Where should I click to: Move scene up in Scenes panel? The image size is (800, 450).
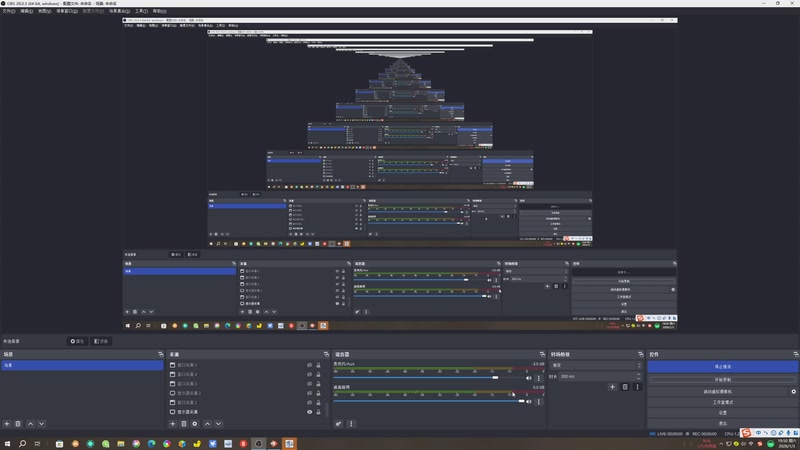pos(31,423)
